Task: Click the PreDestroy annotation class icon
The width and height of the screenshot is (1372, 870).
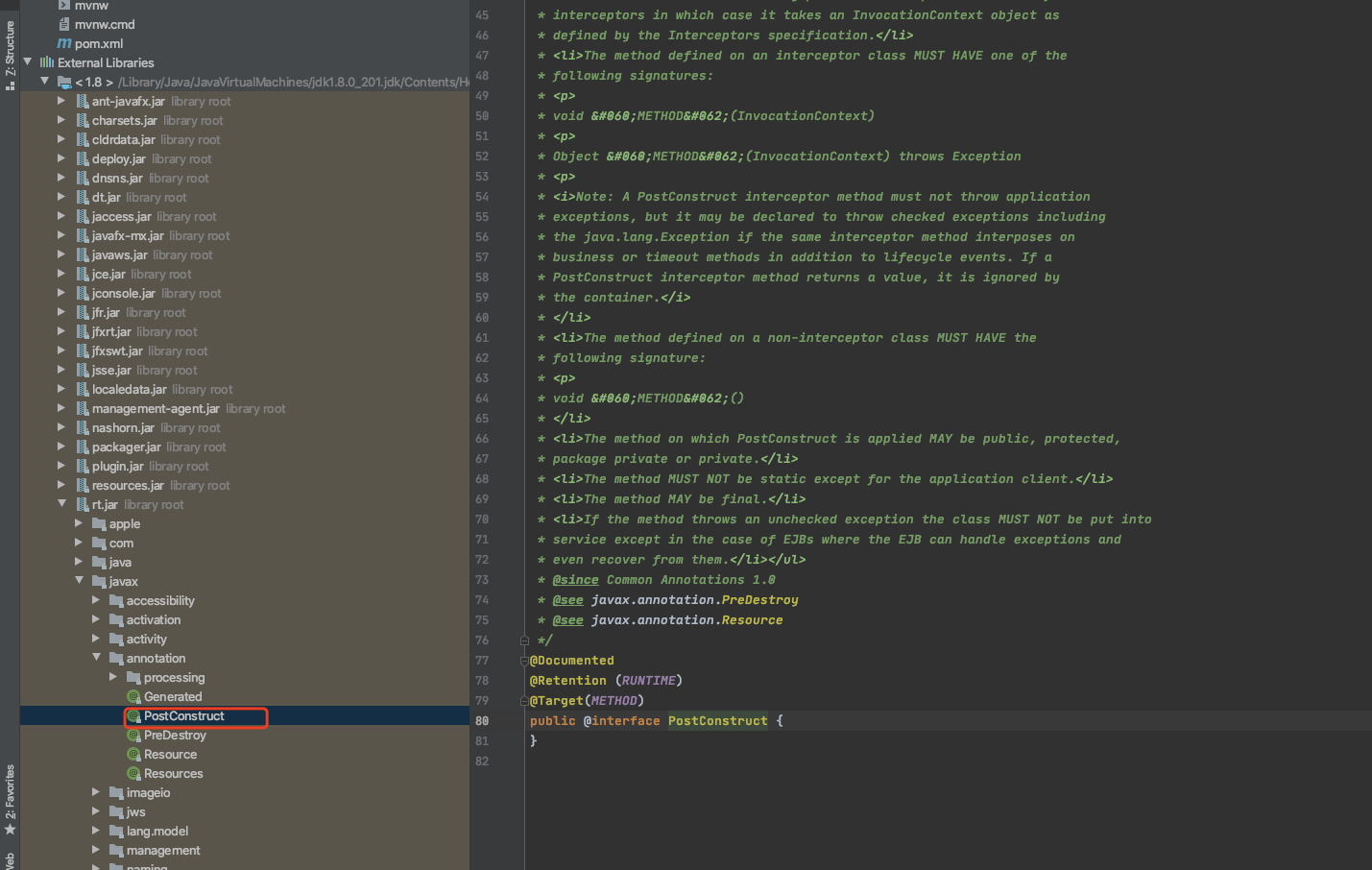Action: click(x=134, y=736)
